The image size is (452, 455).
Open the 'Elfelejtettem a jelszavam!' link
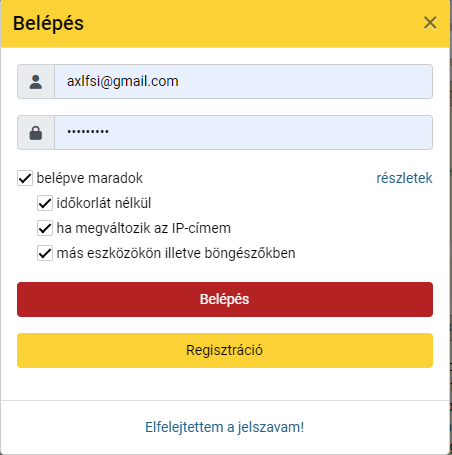point(224,427)
